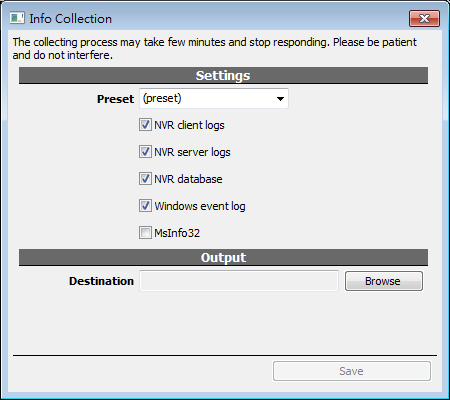Click the Save button
The image size is (450, 400).
[352, 371]
